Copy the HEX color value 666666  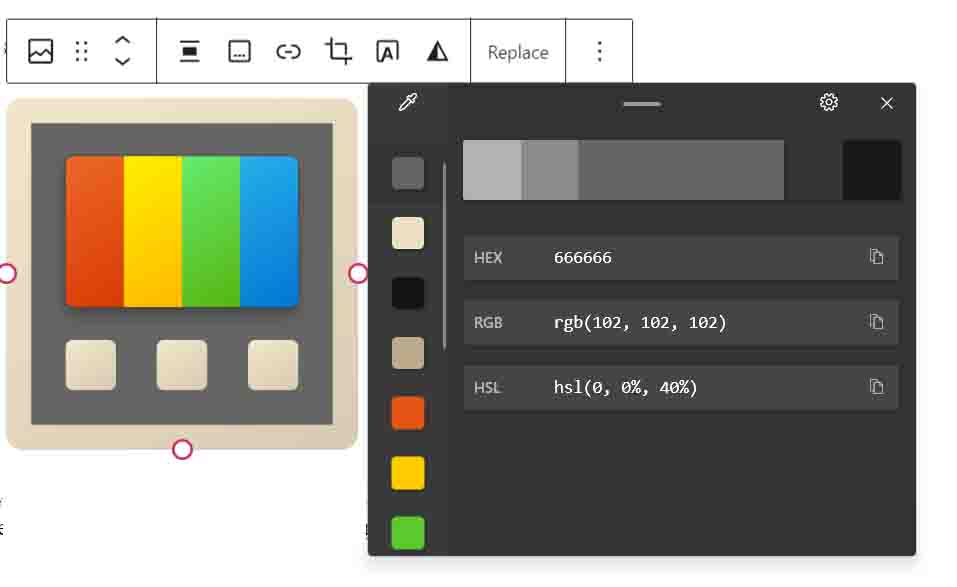tap(877, 257)
